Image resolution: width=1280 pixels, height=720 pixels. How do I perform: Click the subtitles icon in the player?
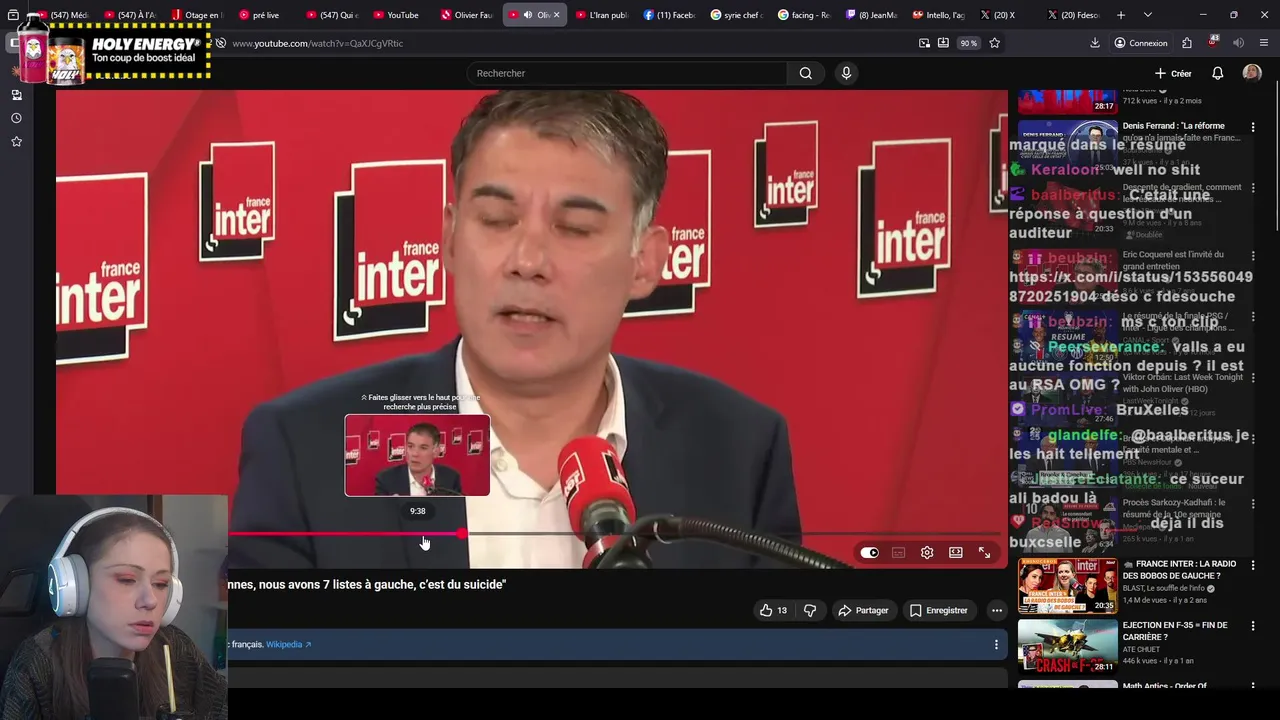pos(898,553)
